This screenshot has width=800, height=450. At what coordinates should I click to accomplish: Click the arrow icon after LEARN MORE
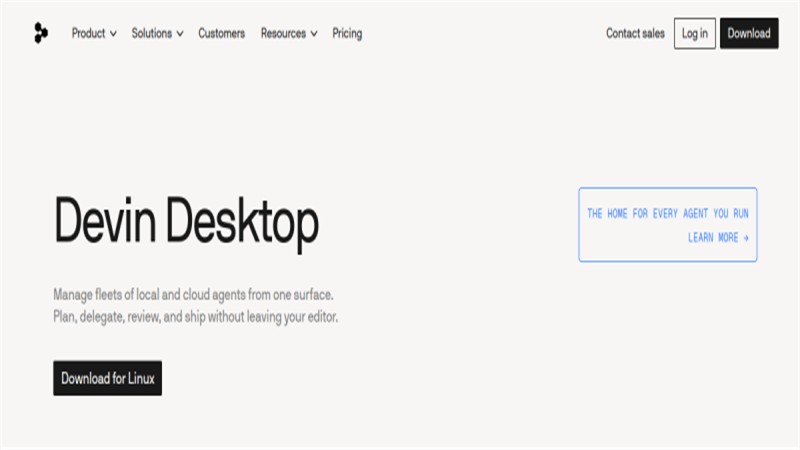746,238
